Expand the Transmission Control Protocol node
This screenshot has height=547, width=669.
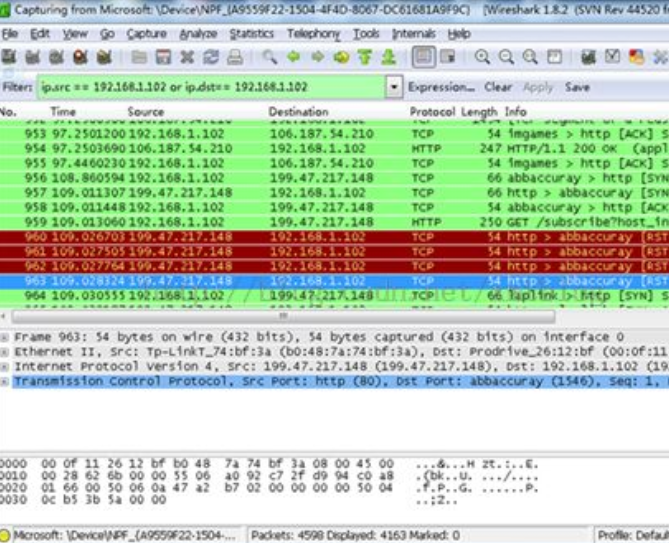(x=4, y=381)
